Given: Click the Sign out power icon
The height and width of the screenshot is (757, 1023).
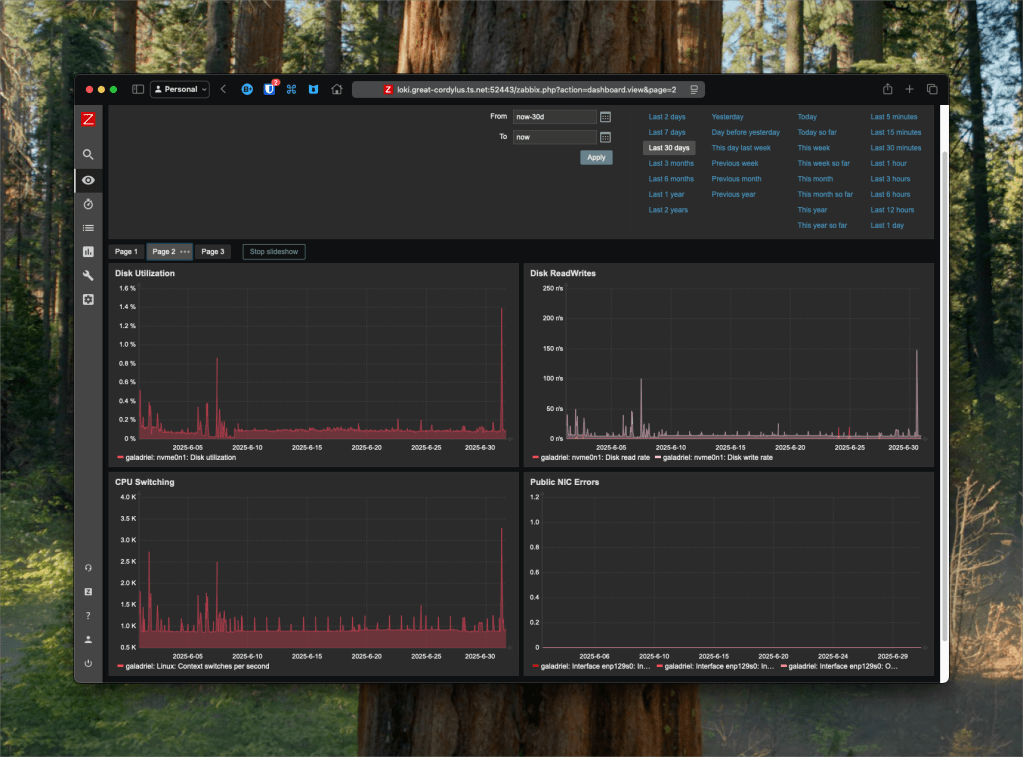Looking at the screenshot, I should [x=88, y=663].
